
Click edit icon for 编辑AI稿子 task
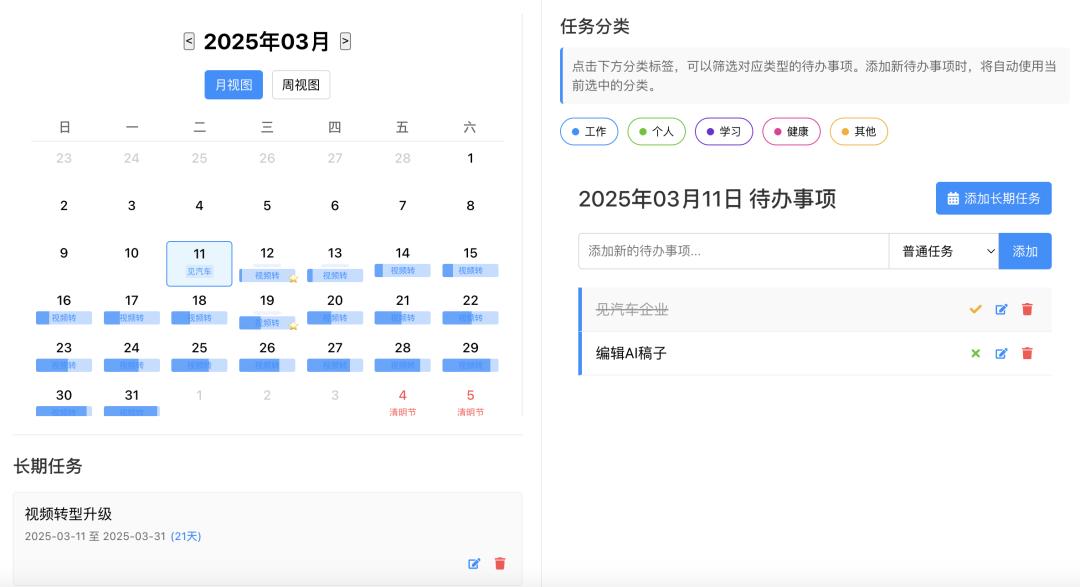(1001, 354)
